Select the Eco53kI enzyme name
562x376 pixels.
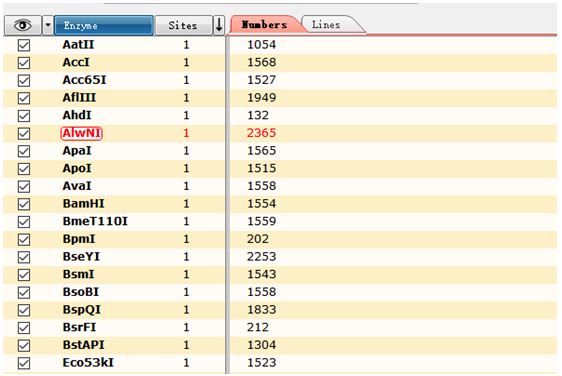pyautogui.click(x=88, y=362)
